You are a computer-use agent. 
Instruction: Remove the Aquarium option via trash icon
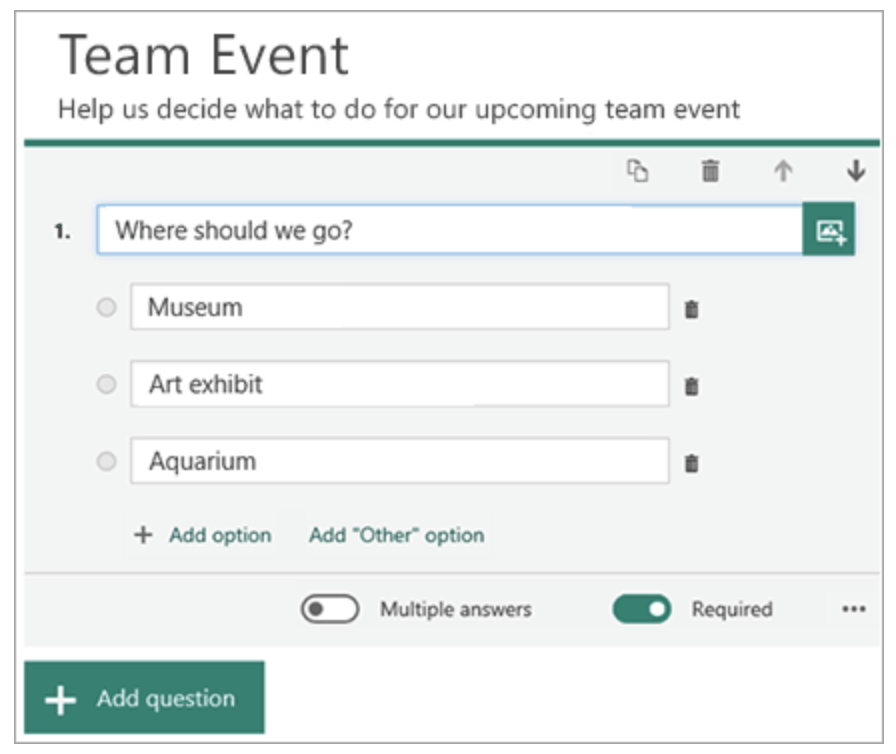691,463
